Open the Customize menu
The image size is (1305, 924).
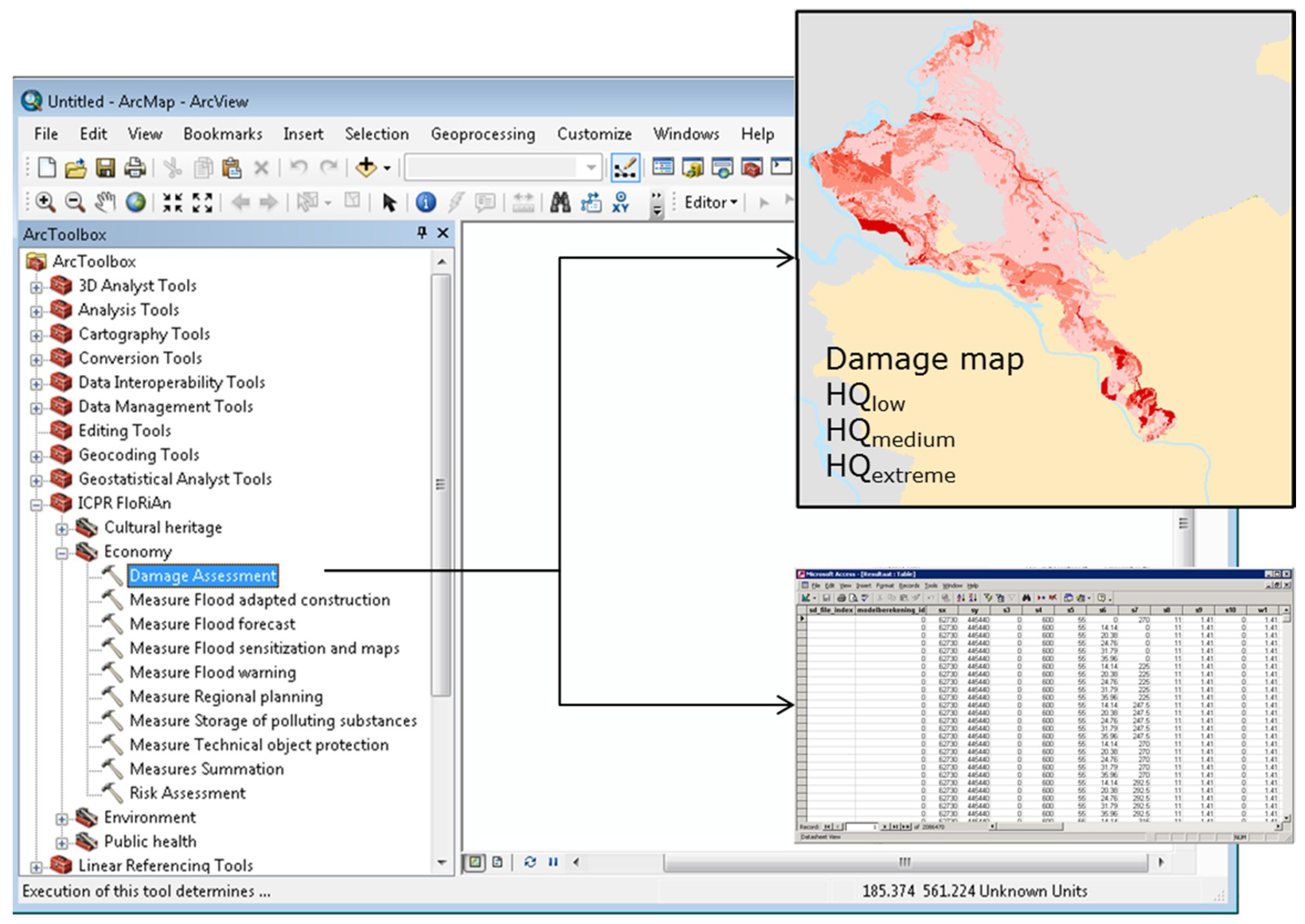point(594,134)
